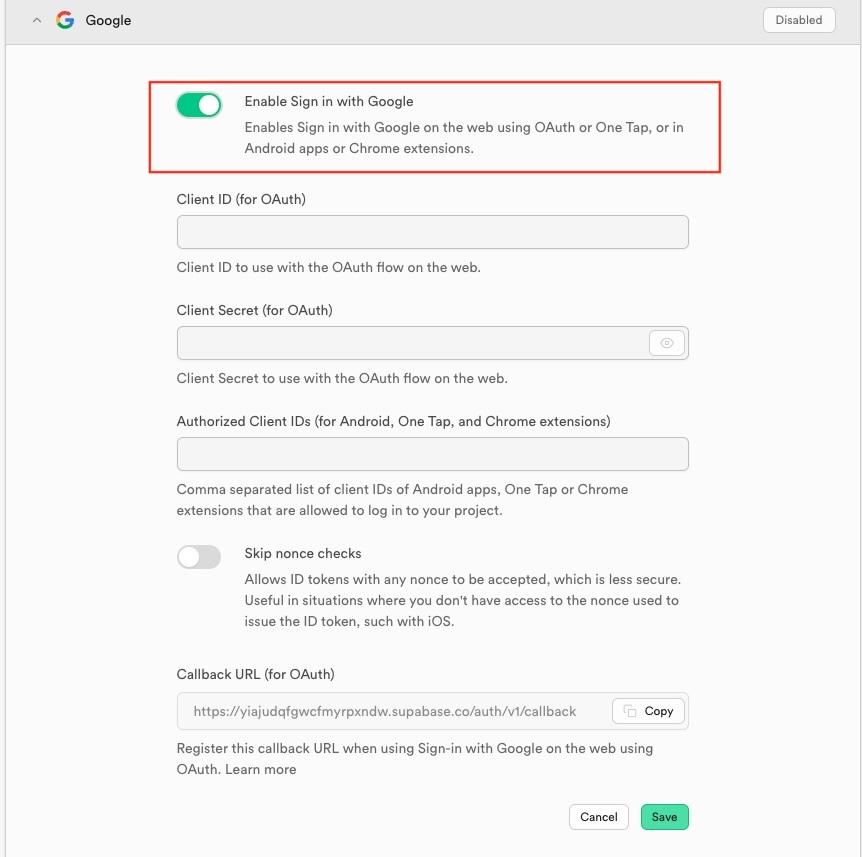Screen dimensions: 862x857
Task: Cancel changes with the Cancel button
Action: point(598,816)
